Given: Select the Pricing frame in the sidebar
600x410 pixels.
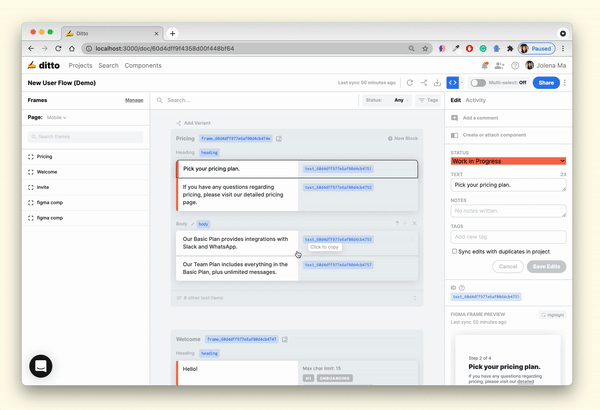Looking at the screenshot, I should [x=86, y=157].
